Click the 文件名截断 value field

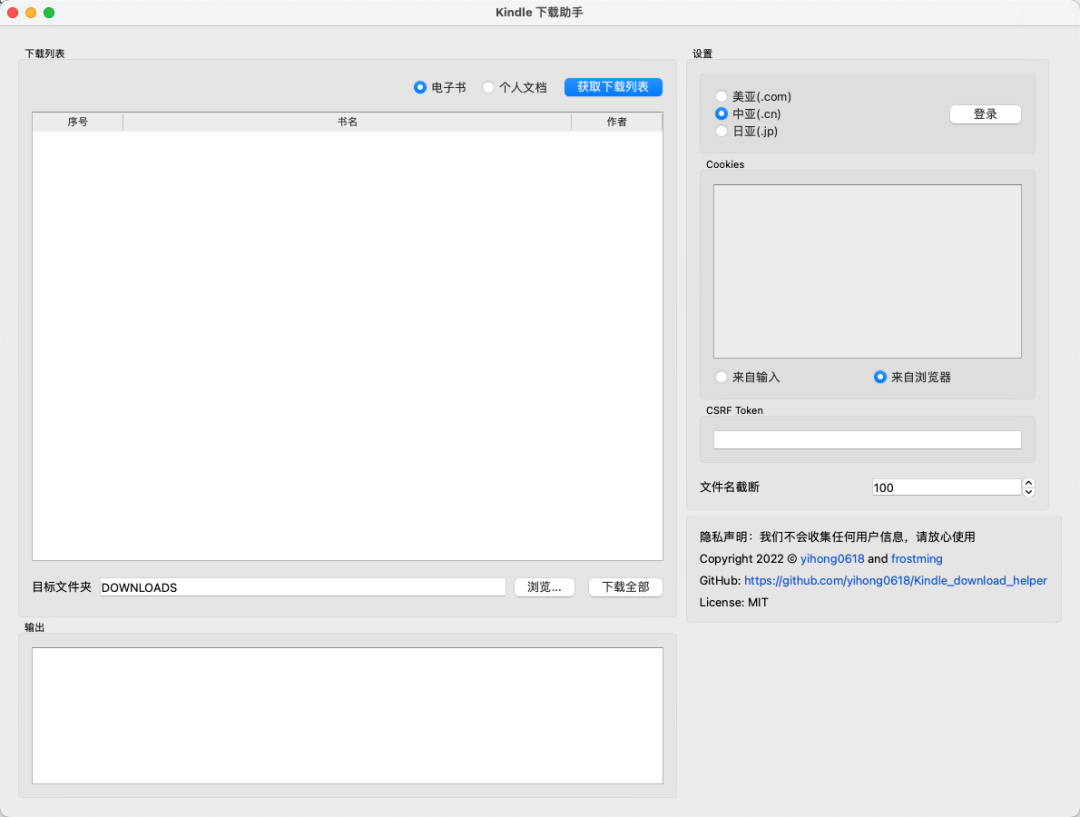(x=946, y=488)
